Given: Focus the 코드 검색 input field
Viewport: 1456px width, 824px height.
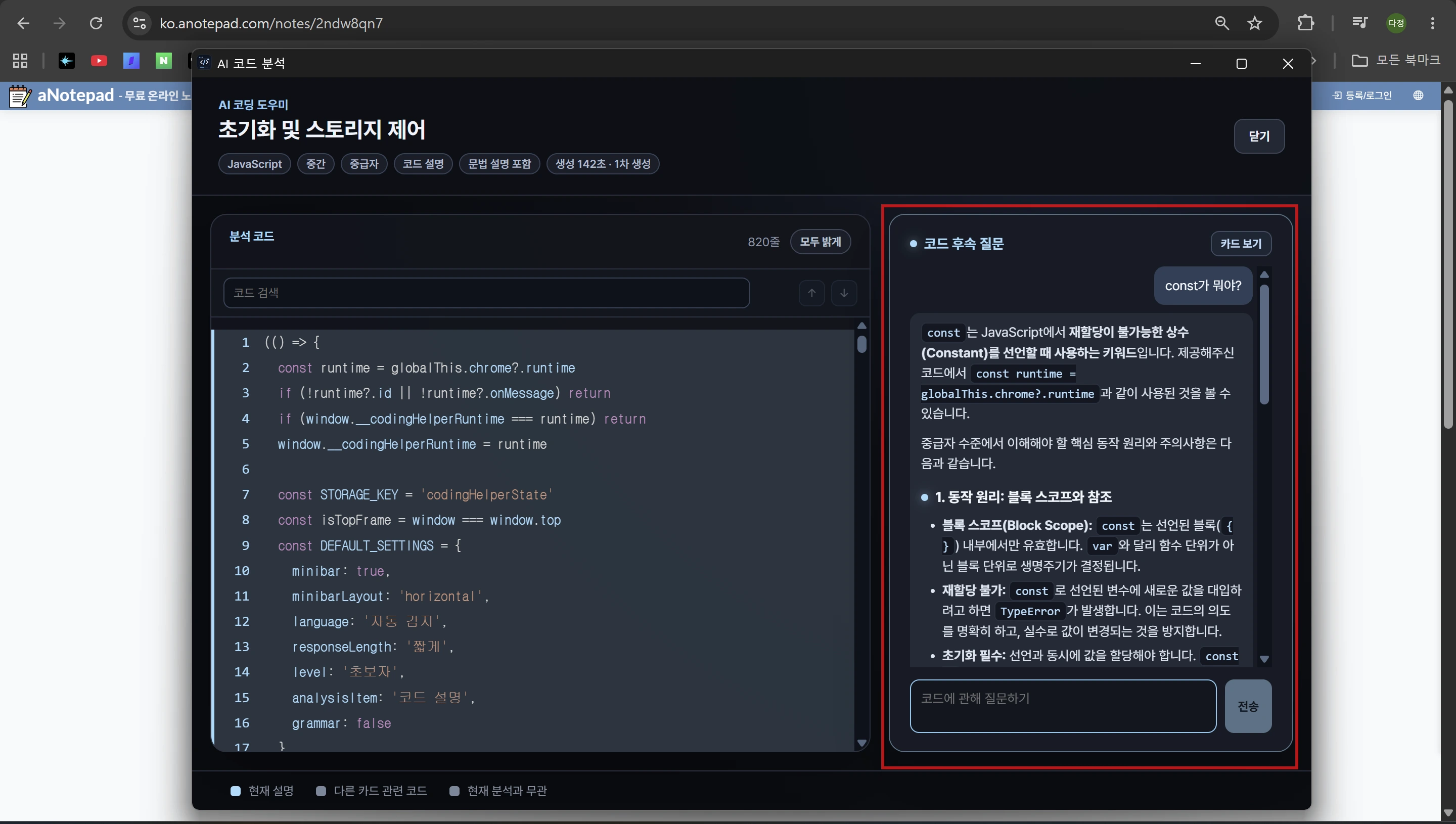Looking at the screenshot, I should click(486, 293).
